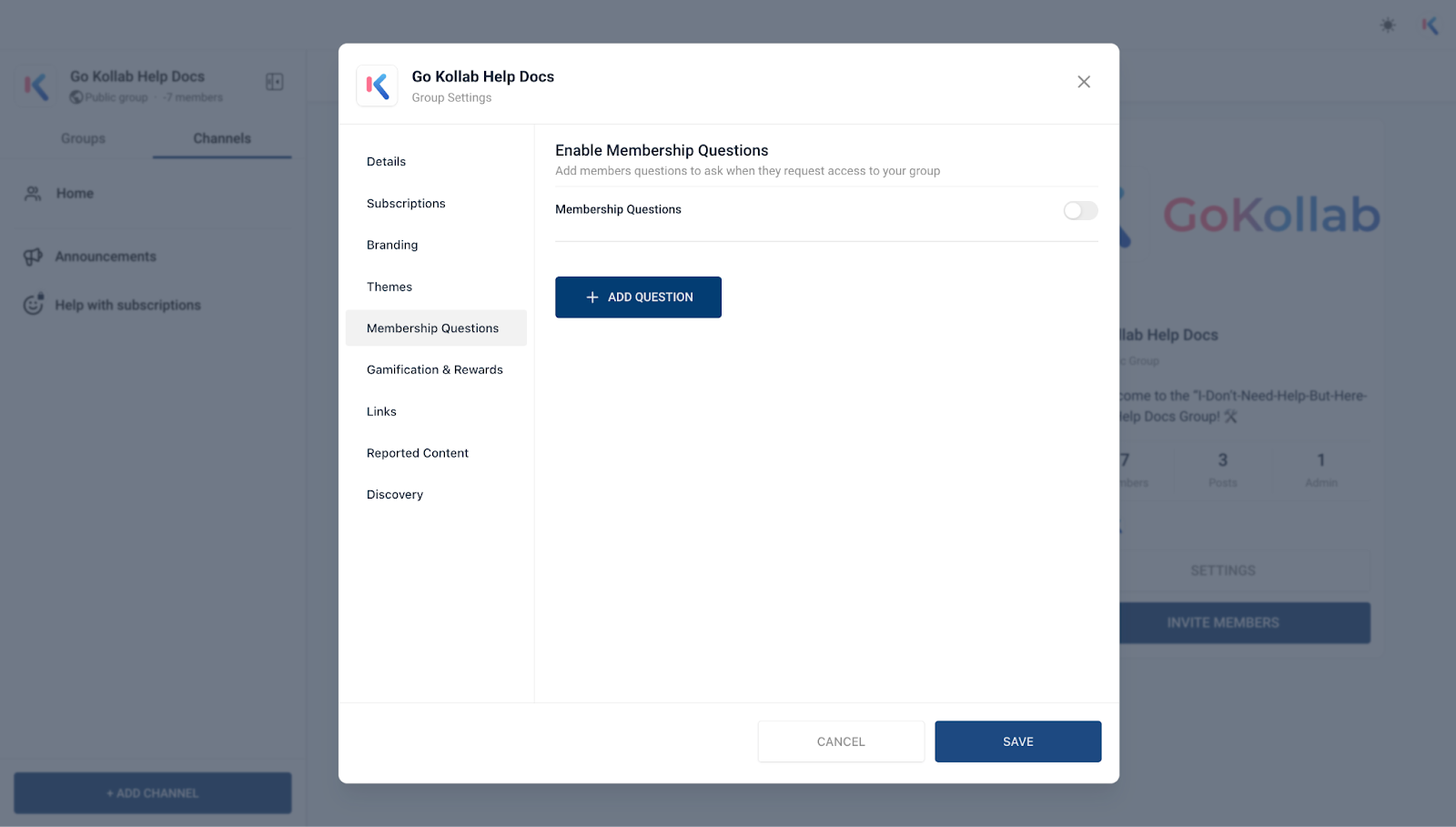Click the Admin count in background
Screen dimensions: 1456x827
pos(1320,469)
